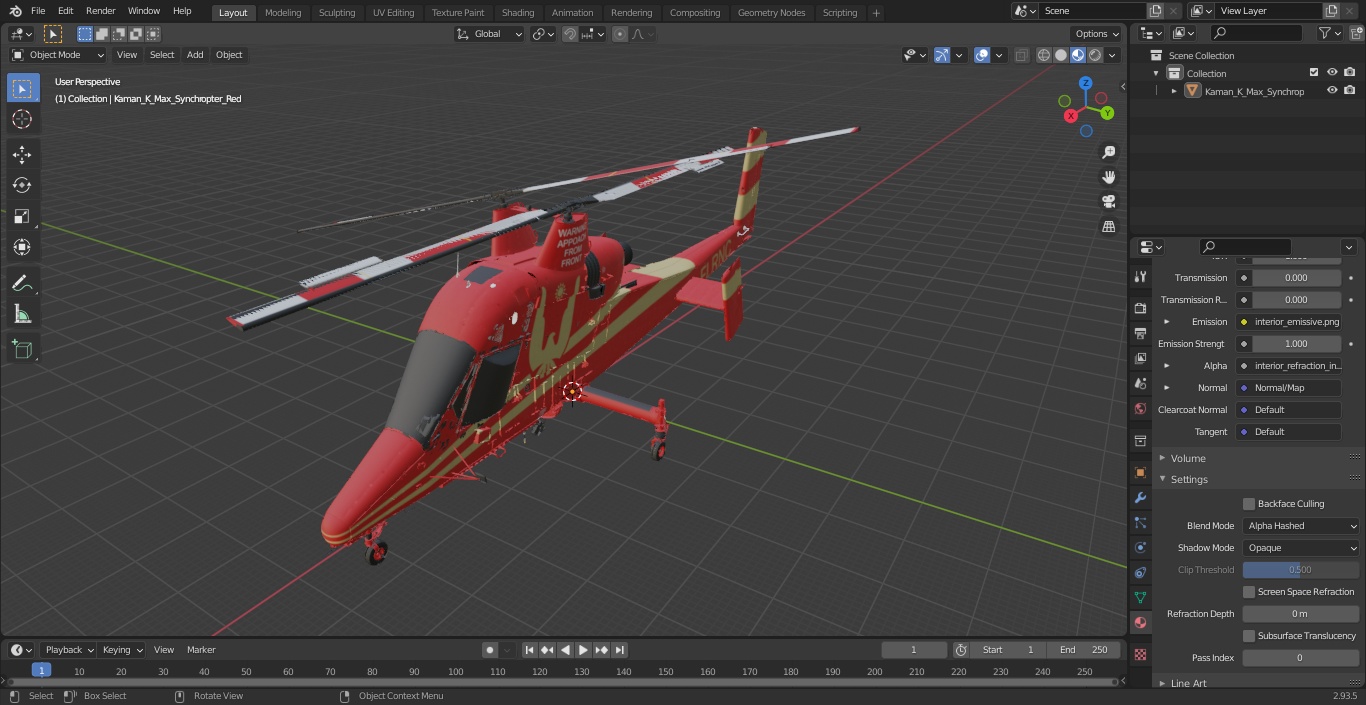Toggle the viewport X-ray button
1366x705 pixels.
pos(1021,55)
